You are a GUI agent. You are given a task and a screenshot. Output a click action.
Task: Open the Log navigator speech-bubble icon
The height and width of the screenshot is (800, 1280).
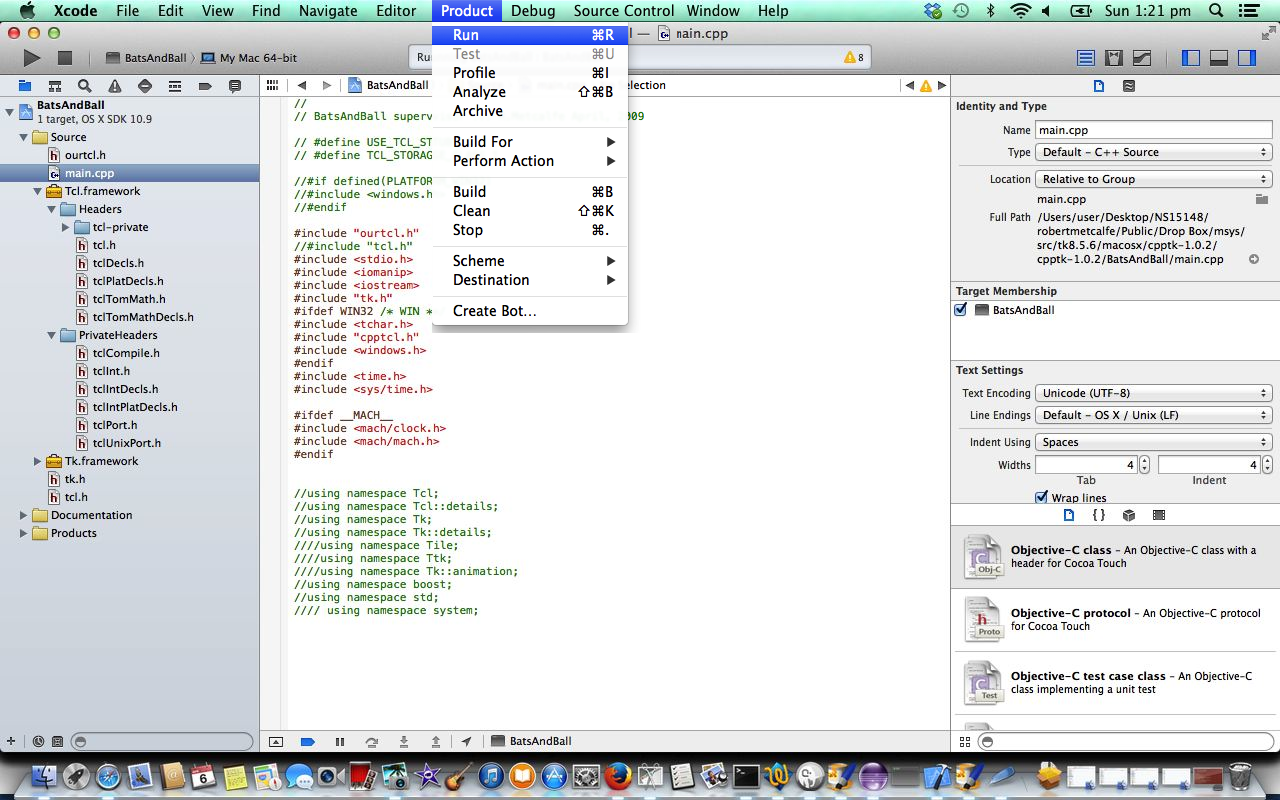[235, 86]
